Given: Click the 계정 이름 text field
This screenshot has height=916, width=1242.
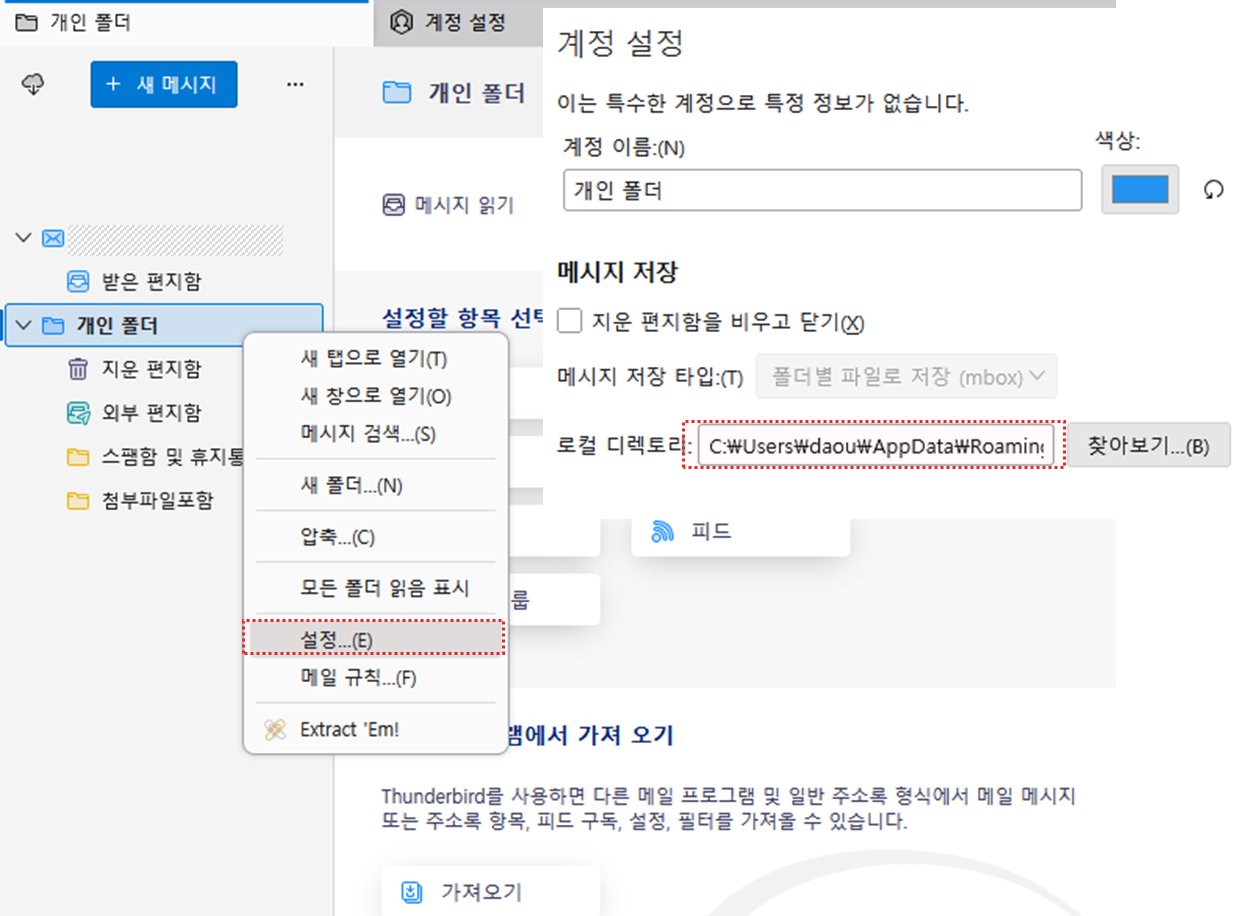Looking at the screenshot, I should [x=821, y=190].
